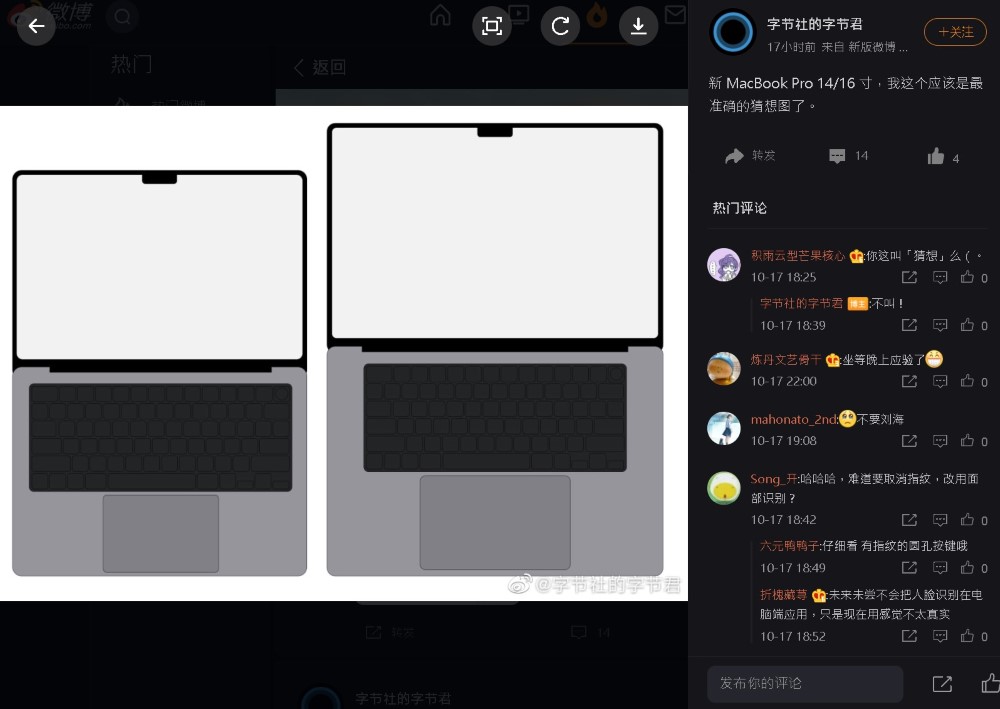The height and width of the screenshot is (709, 1000).
Task: Reply to the 10-17 22:00 comment
Action: pyautogui.click(x=940, y=381)
